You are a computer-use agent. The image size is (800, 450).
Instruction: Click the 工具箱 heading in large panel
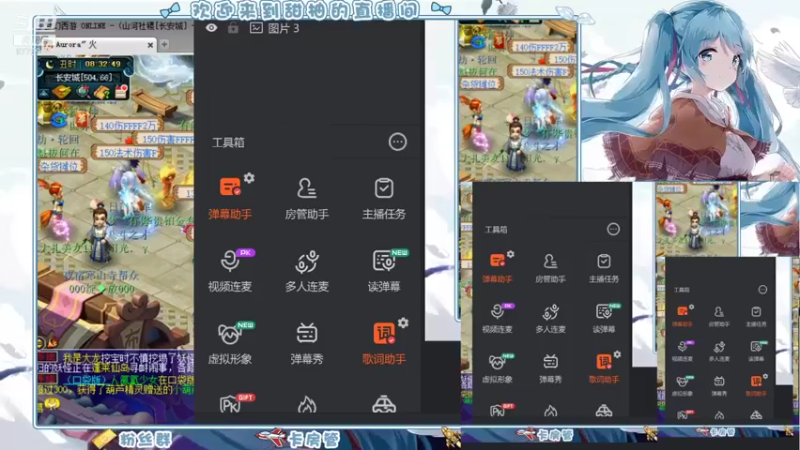pos(228,142)
